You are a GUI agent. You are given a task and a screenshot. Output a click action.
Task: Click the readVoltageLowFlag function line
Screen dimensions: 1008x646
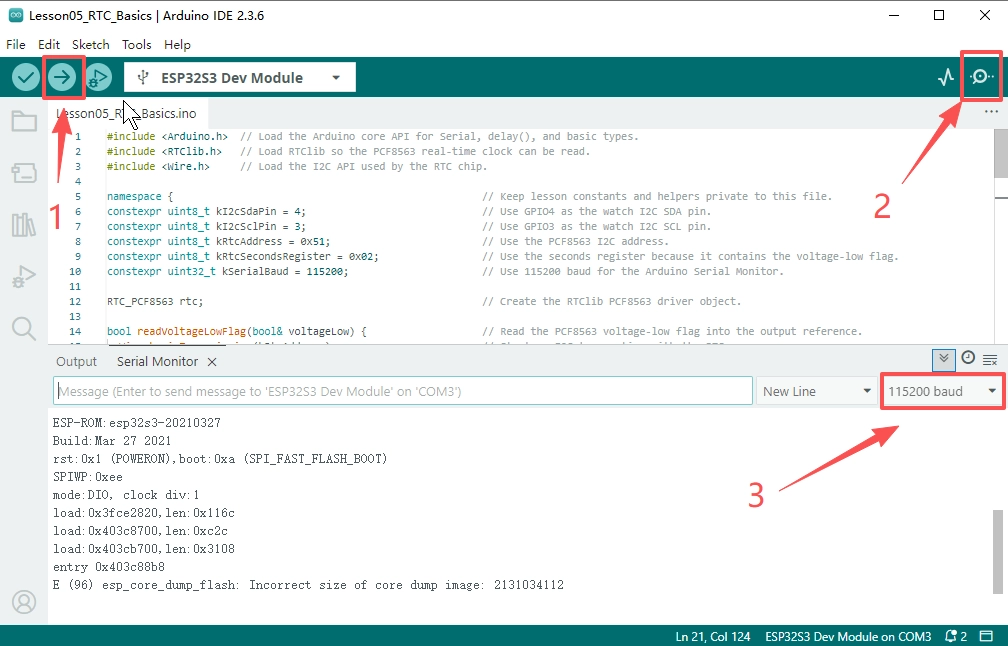(484, 332)
